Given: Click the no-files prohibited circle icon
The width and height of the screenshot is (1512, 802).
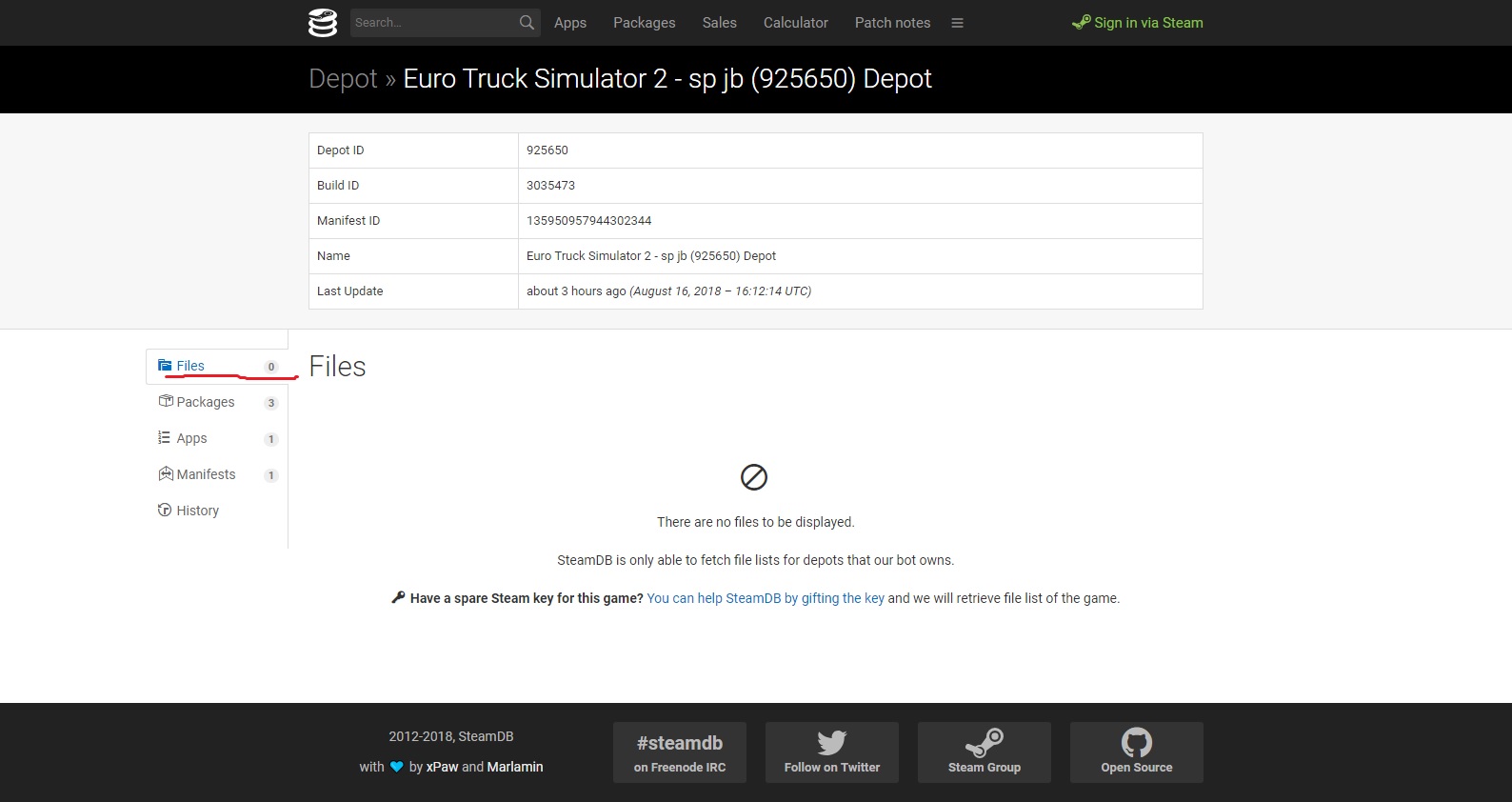Looking at the screenshot, I should [754, 477].
